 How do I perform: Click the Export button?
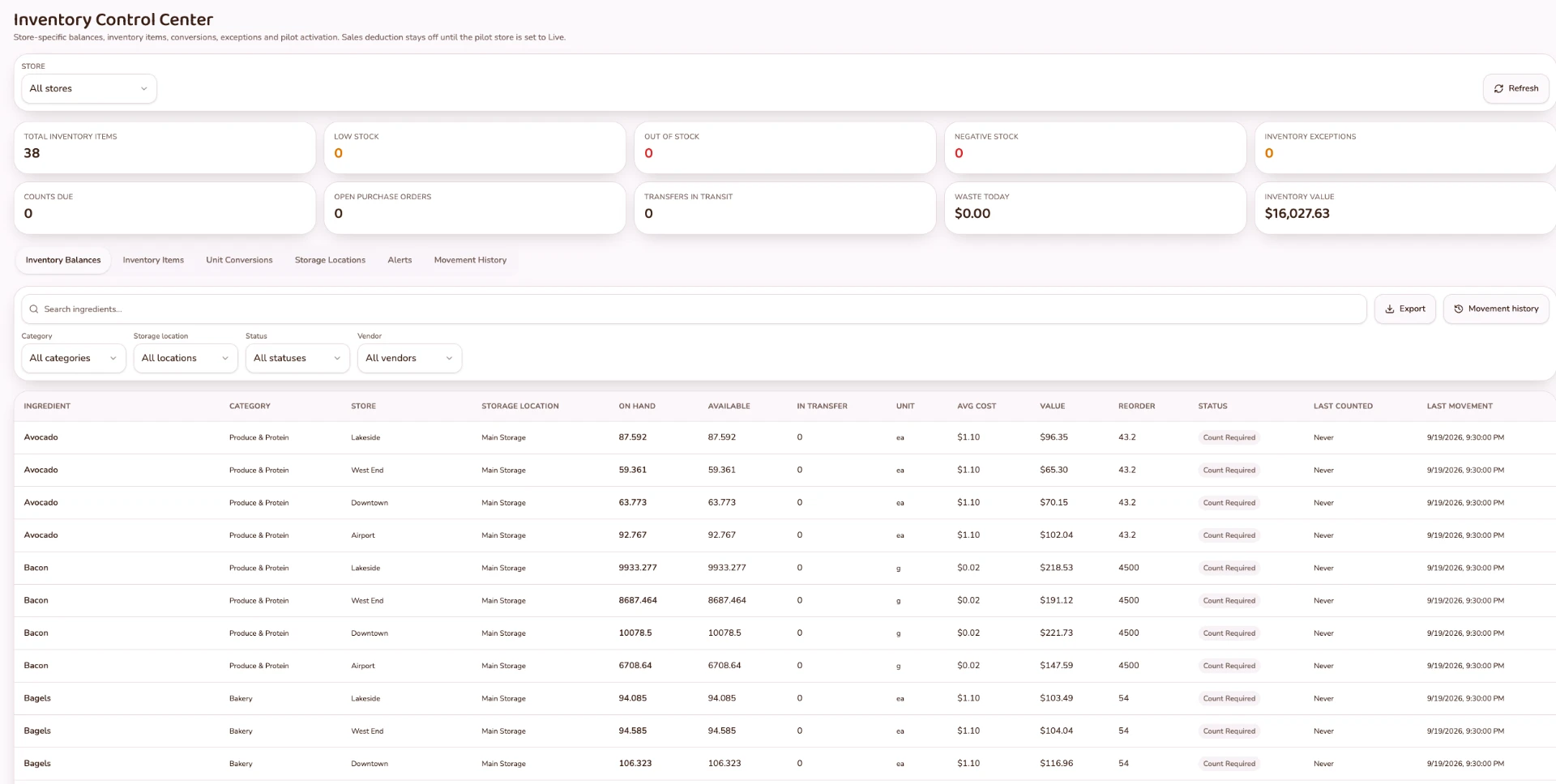pyautogui.click(x=1404, y=309)
